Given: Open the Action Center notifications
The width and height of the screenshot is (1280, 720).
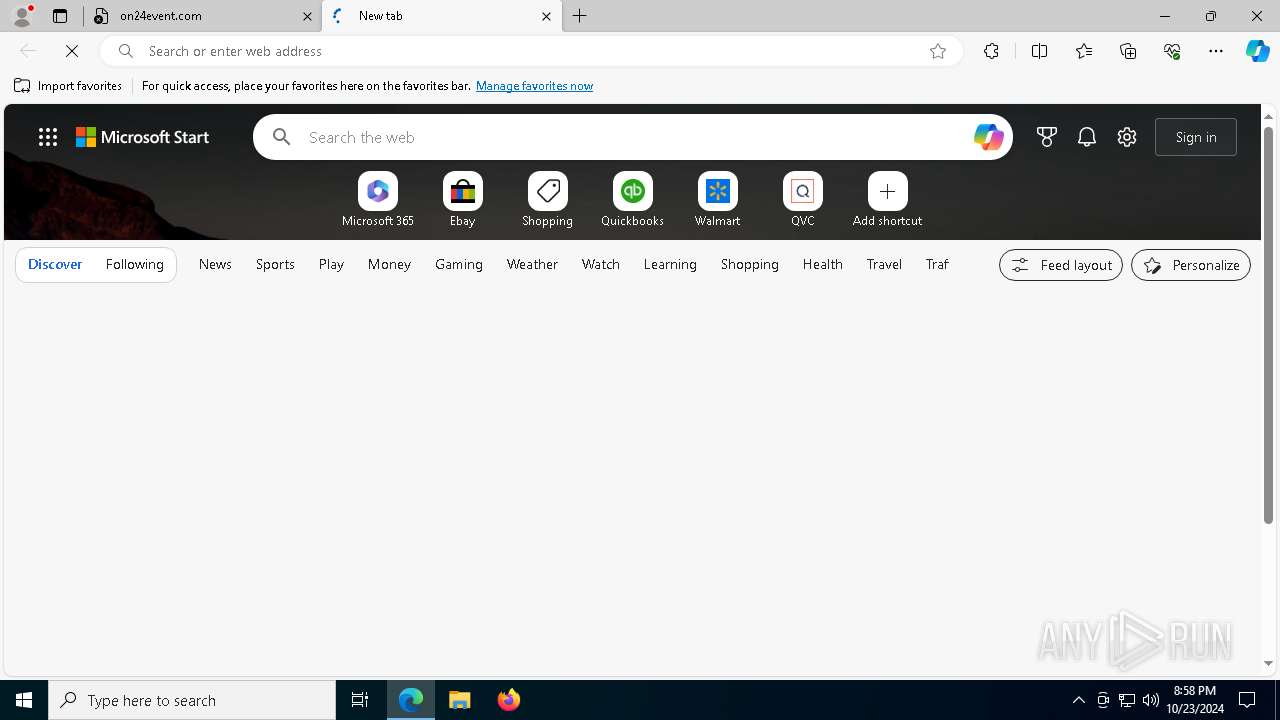Looking at the screenshot, I should 1247,700.
